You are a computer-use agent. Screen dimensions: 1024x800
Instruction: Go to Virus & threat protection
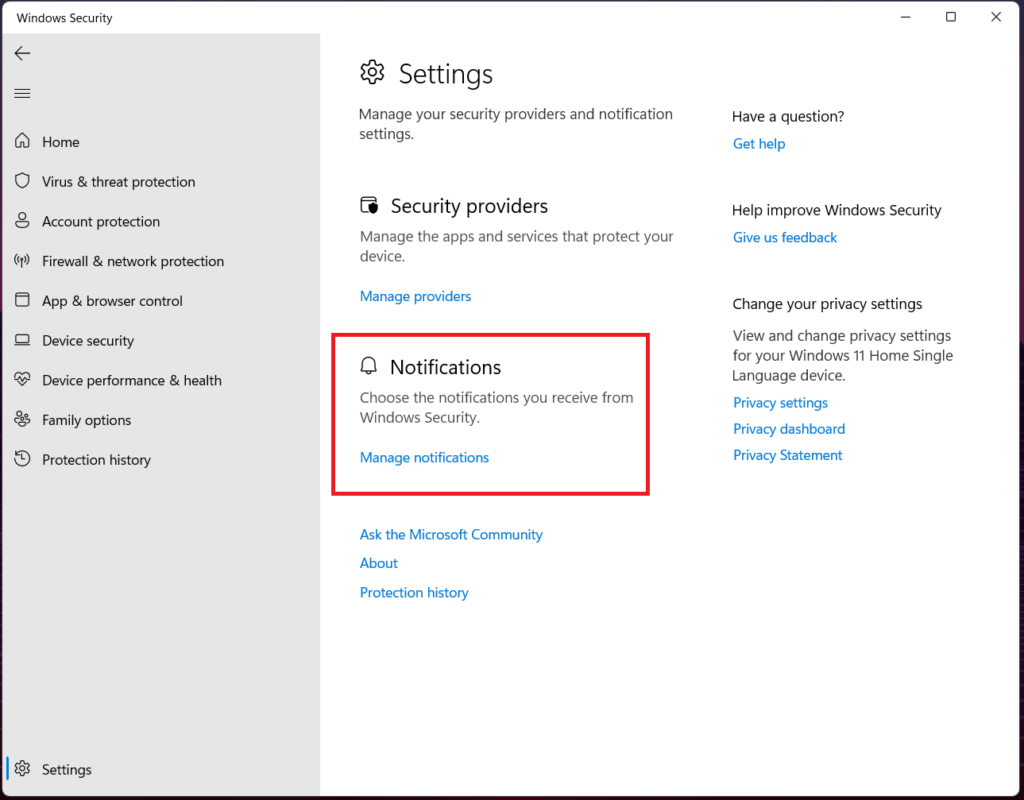pos(119,182)
